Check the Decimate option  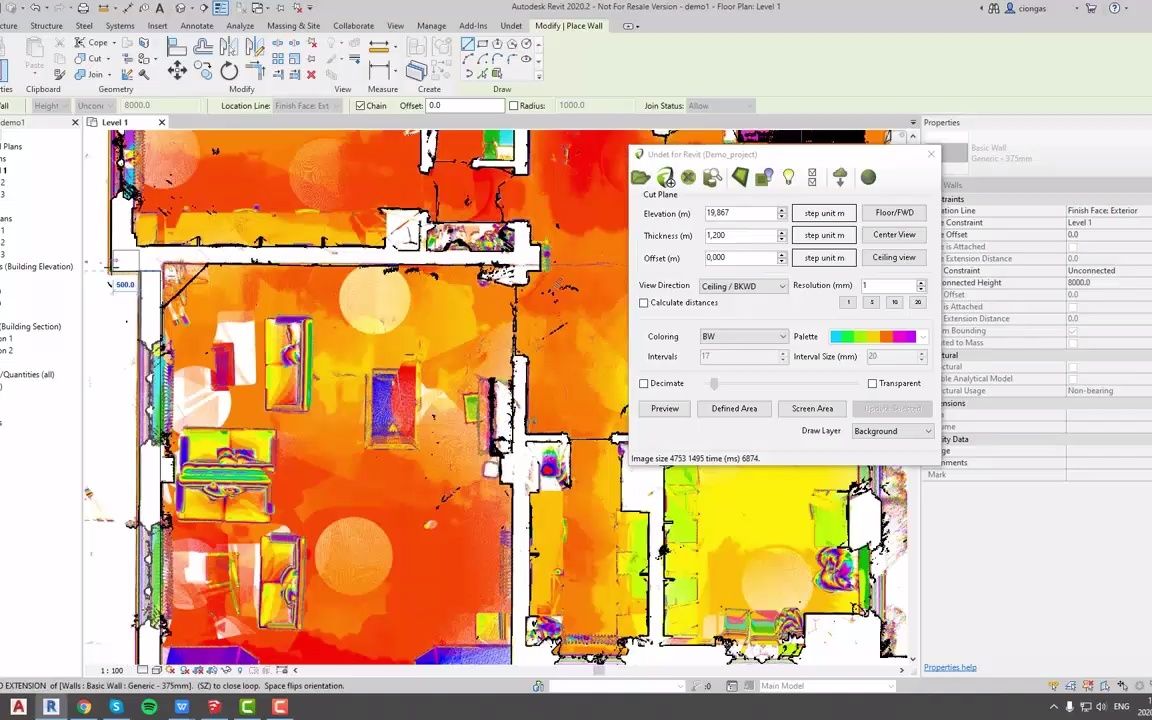644,383
